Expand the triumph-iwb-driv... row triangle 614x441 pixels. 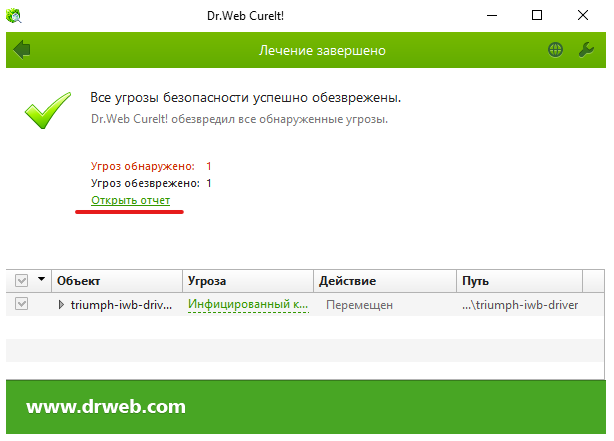(x=61, y=304)
